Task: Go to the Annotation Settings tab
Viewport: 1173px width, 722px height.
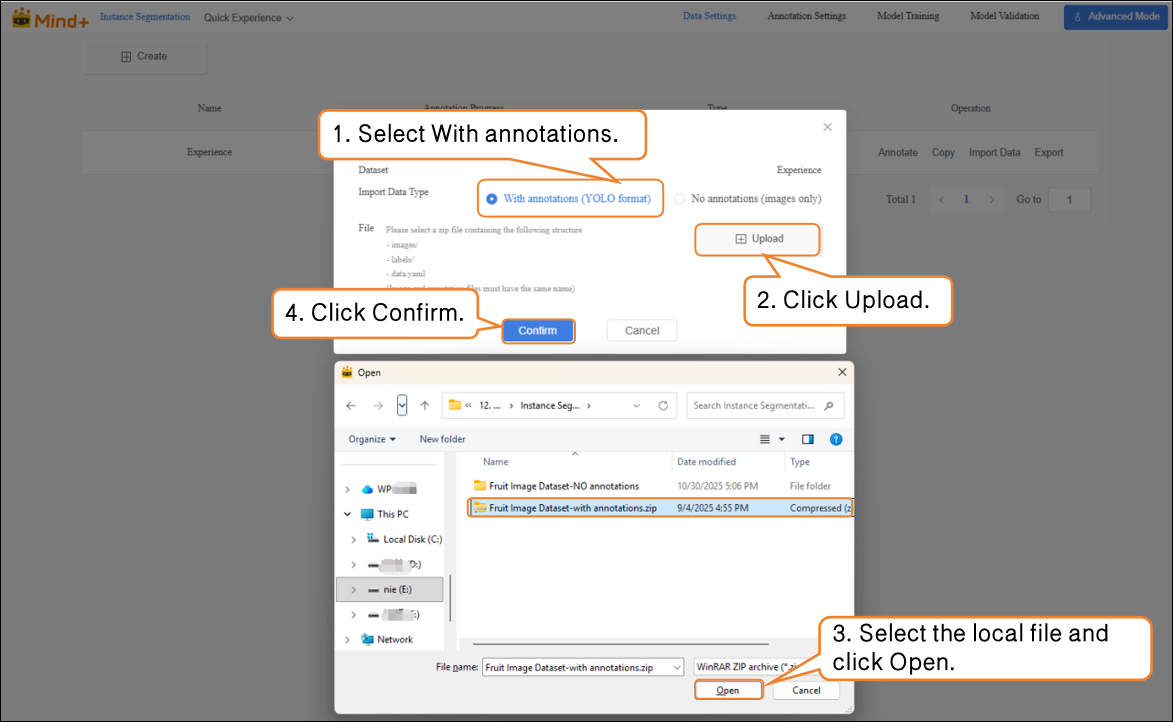Action: coord(806,16)
